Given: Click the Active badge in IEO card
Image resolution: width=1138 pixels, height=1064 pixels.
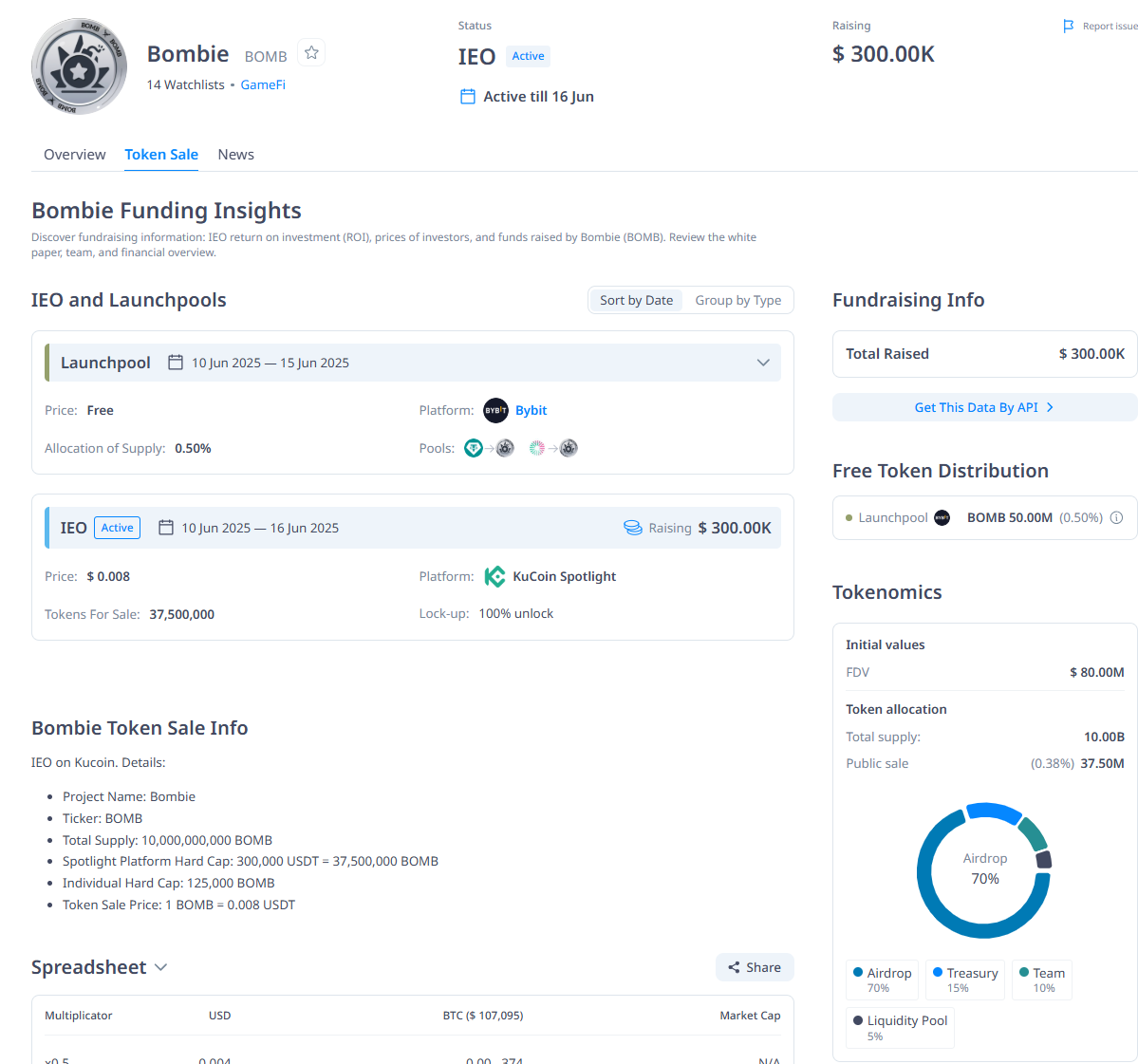Looking at the screenshot, I should [117, 528].
